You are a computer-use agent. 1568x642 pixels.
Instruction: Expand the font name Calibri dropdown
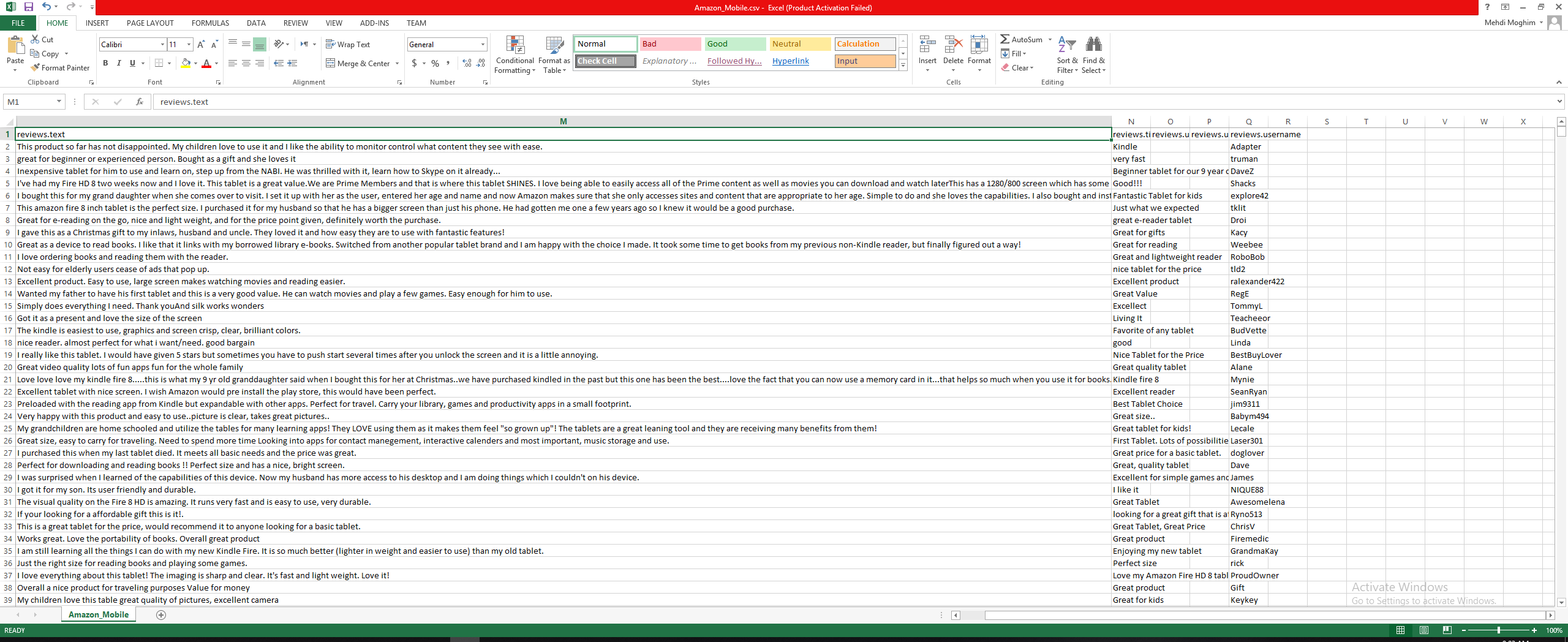(x=162, y=45)
